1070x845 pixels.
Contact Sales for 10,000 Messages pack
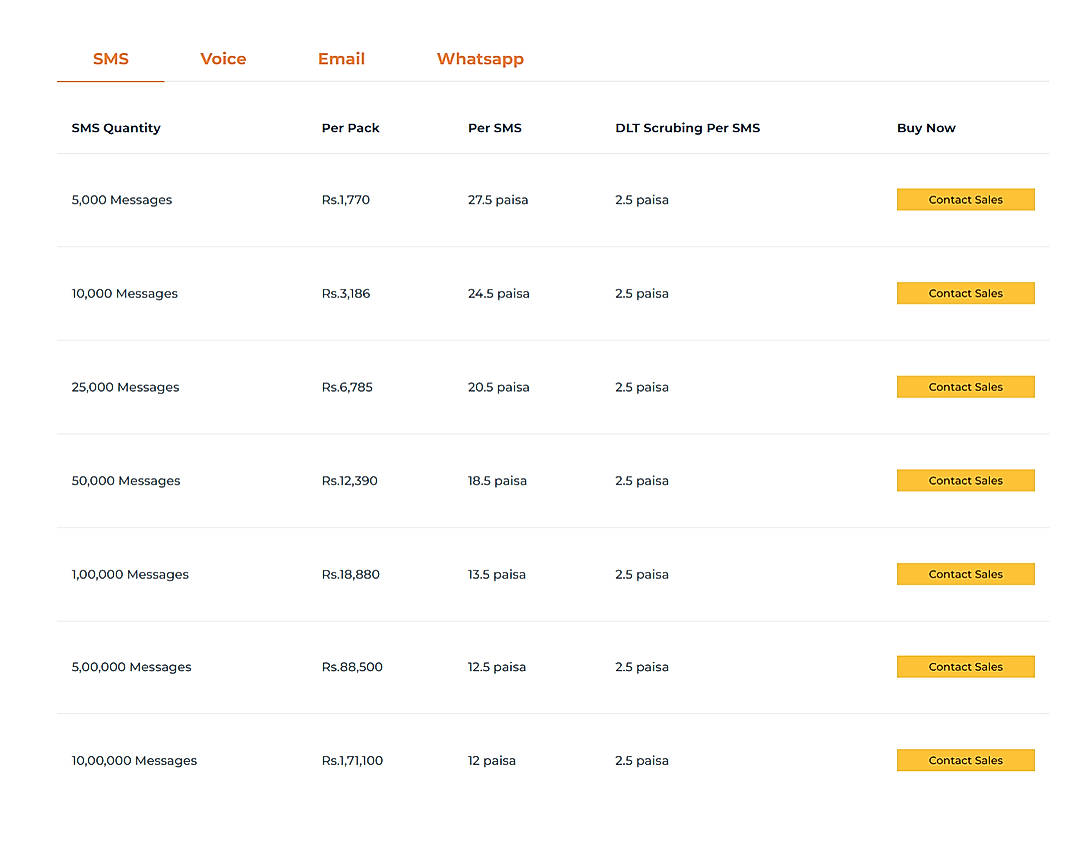click(x=966, y=293)
